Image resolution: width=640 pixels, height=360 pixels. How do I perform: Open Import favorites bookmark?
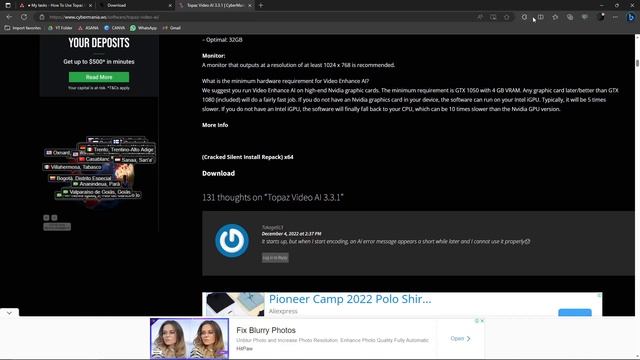(23, 28)
